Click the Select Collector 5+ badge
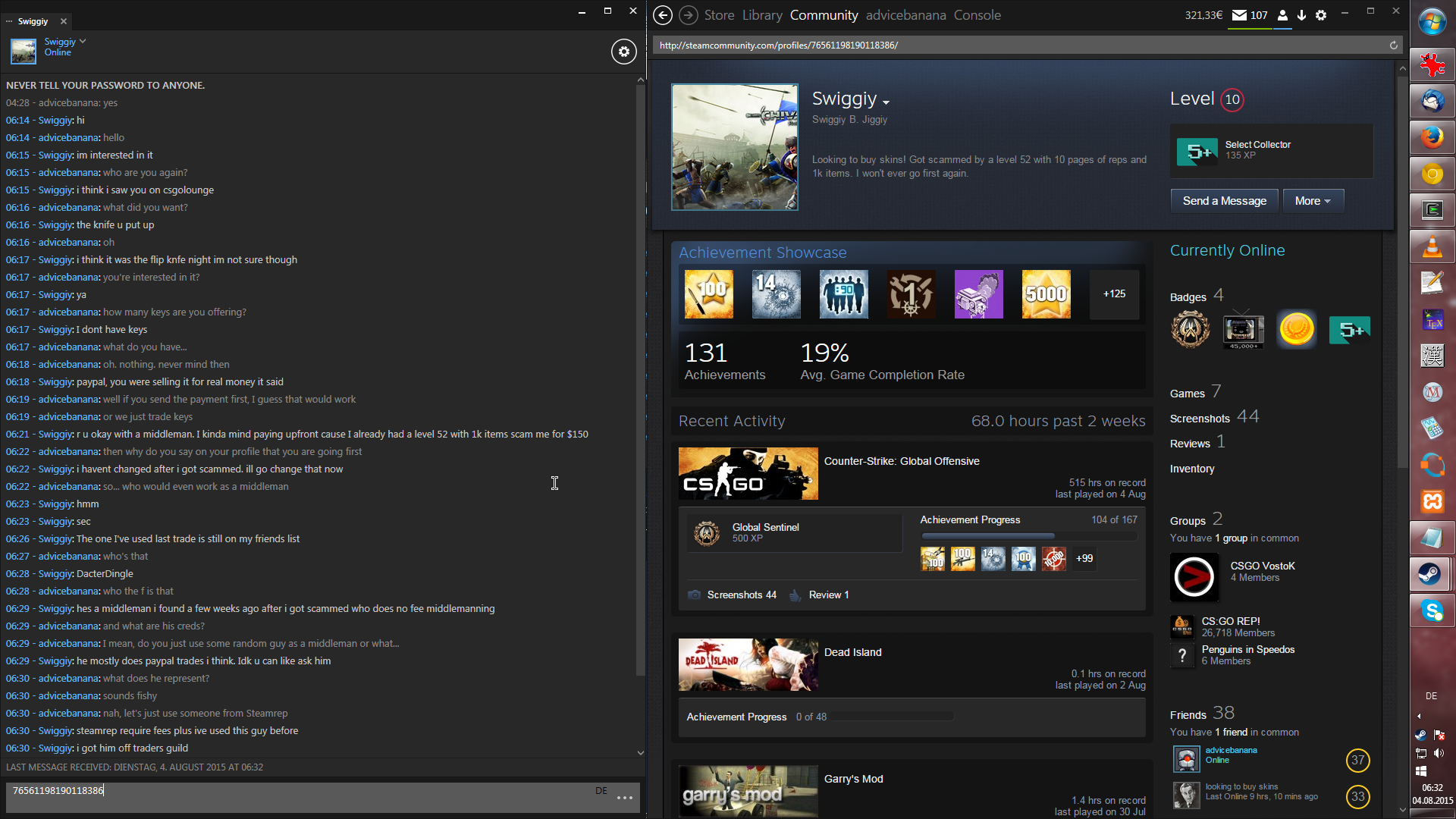This screenshot has height=819, width=1456. (1197, 151)
